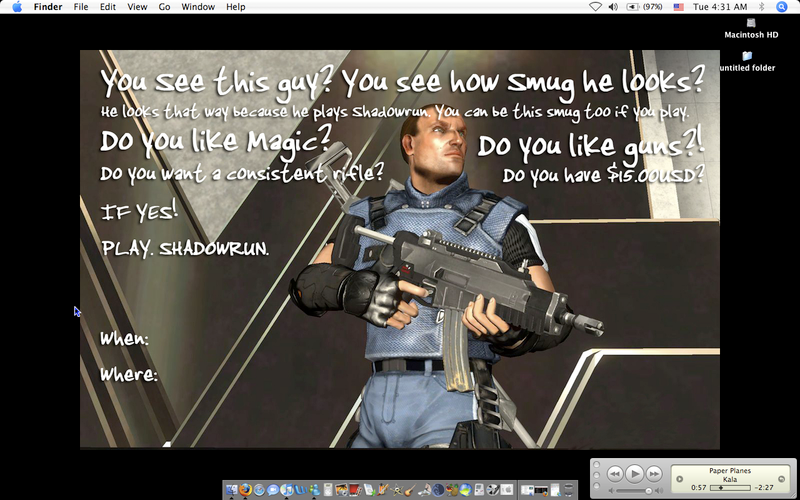Open the Help menu
The image size is (800, 500).
(x=236, y=7)
